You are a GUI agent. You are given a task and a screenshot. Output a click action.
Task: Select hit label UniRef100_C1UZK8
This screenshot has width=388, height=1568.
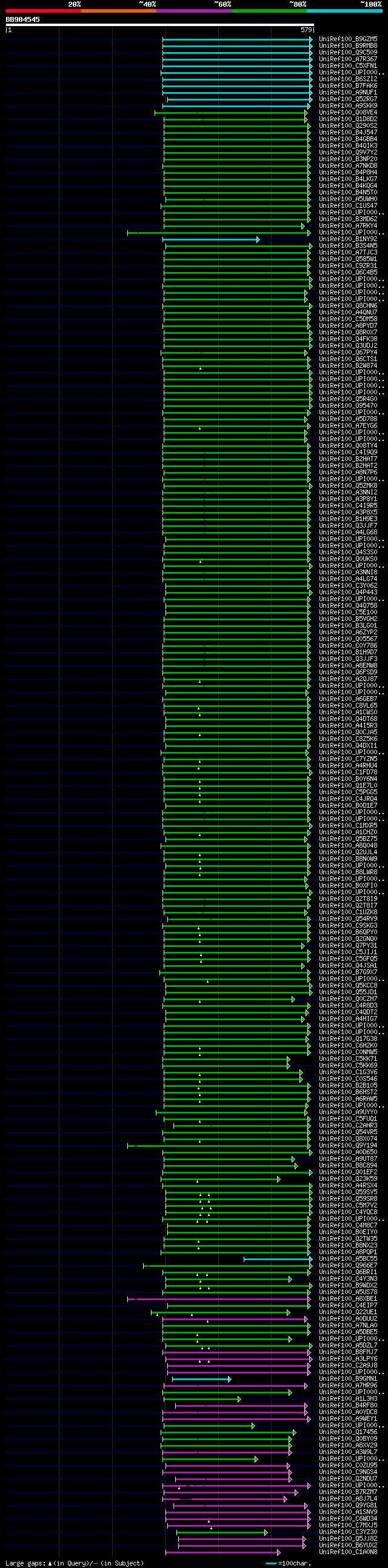point(348,912)
